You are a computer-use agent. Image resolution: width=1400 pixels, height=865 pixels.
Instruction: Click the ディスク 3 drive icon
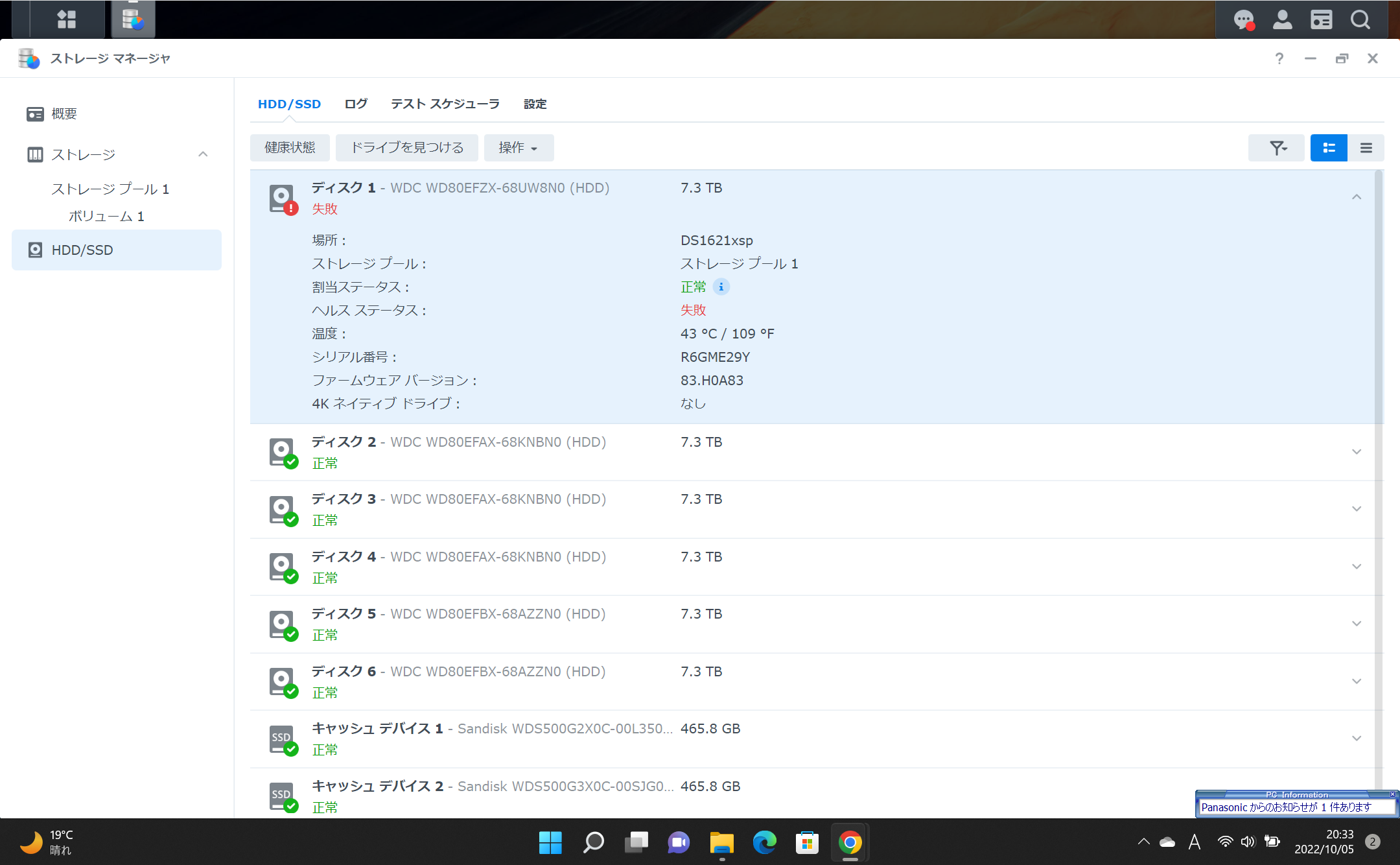tap(283, 510)
